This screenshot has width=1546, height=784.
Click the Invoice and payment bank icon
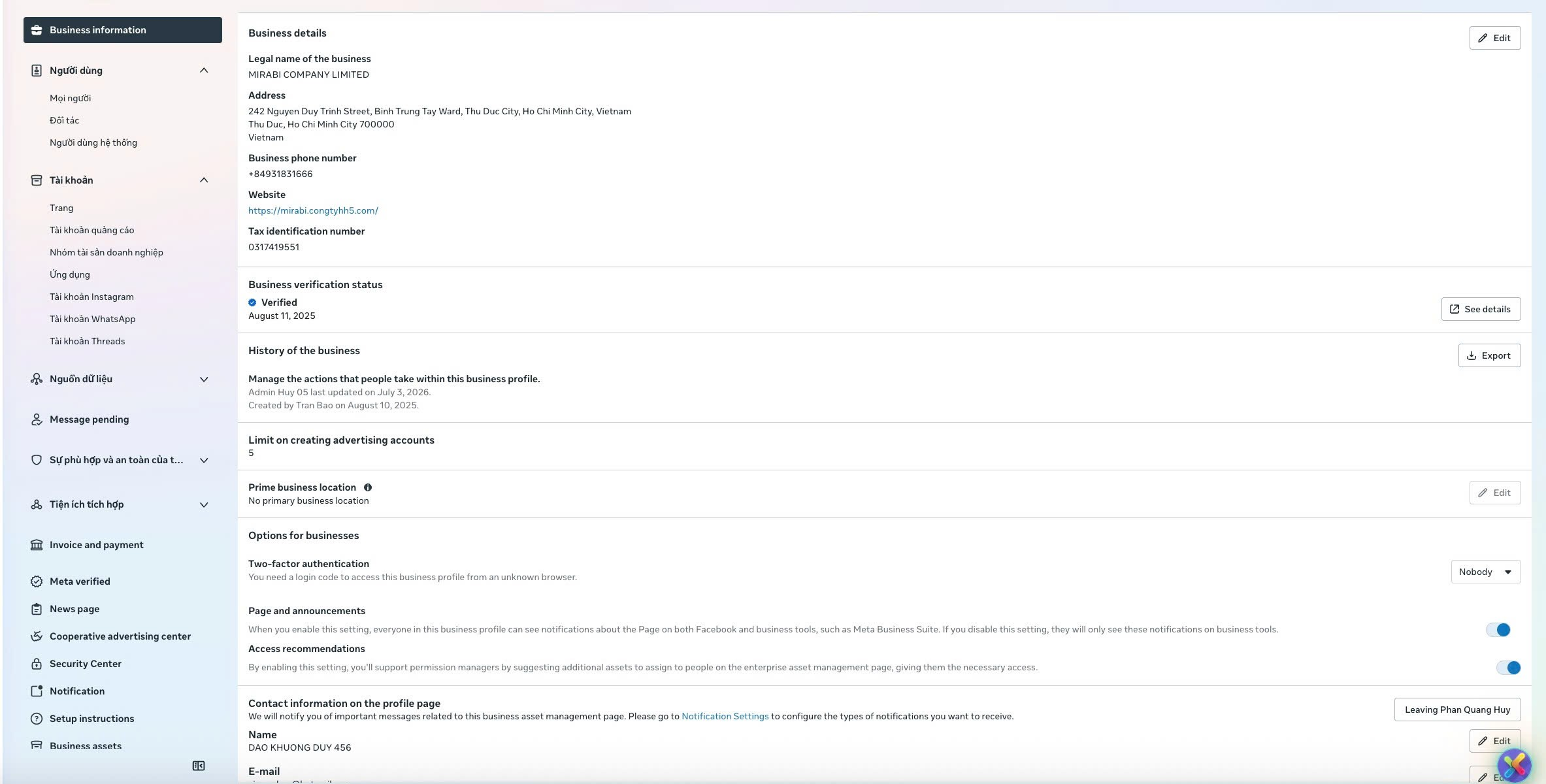click(x=37, y=545)
